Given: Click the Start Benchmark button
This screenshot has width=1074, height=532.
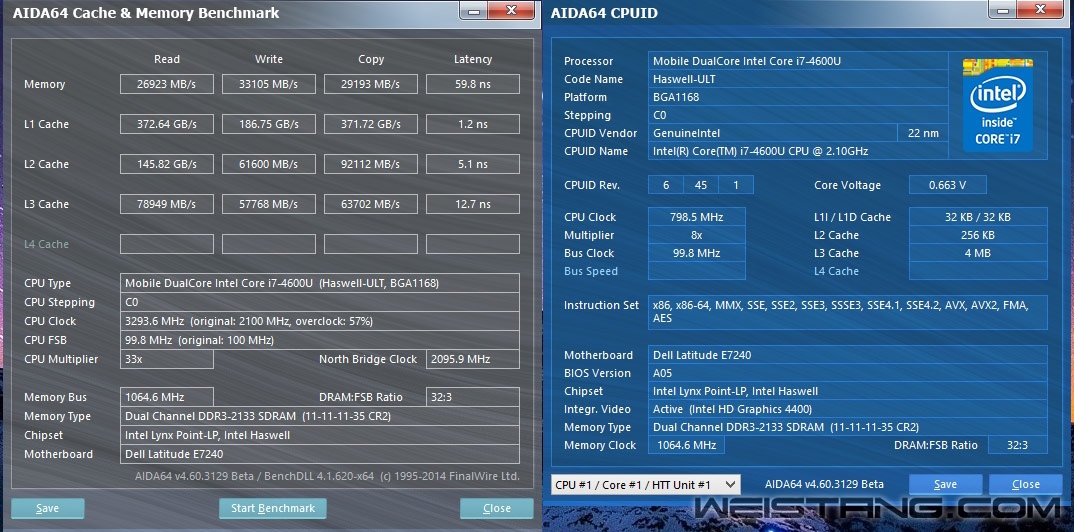Looking at the screenshot, I should click(x=273, y=508).
